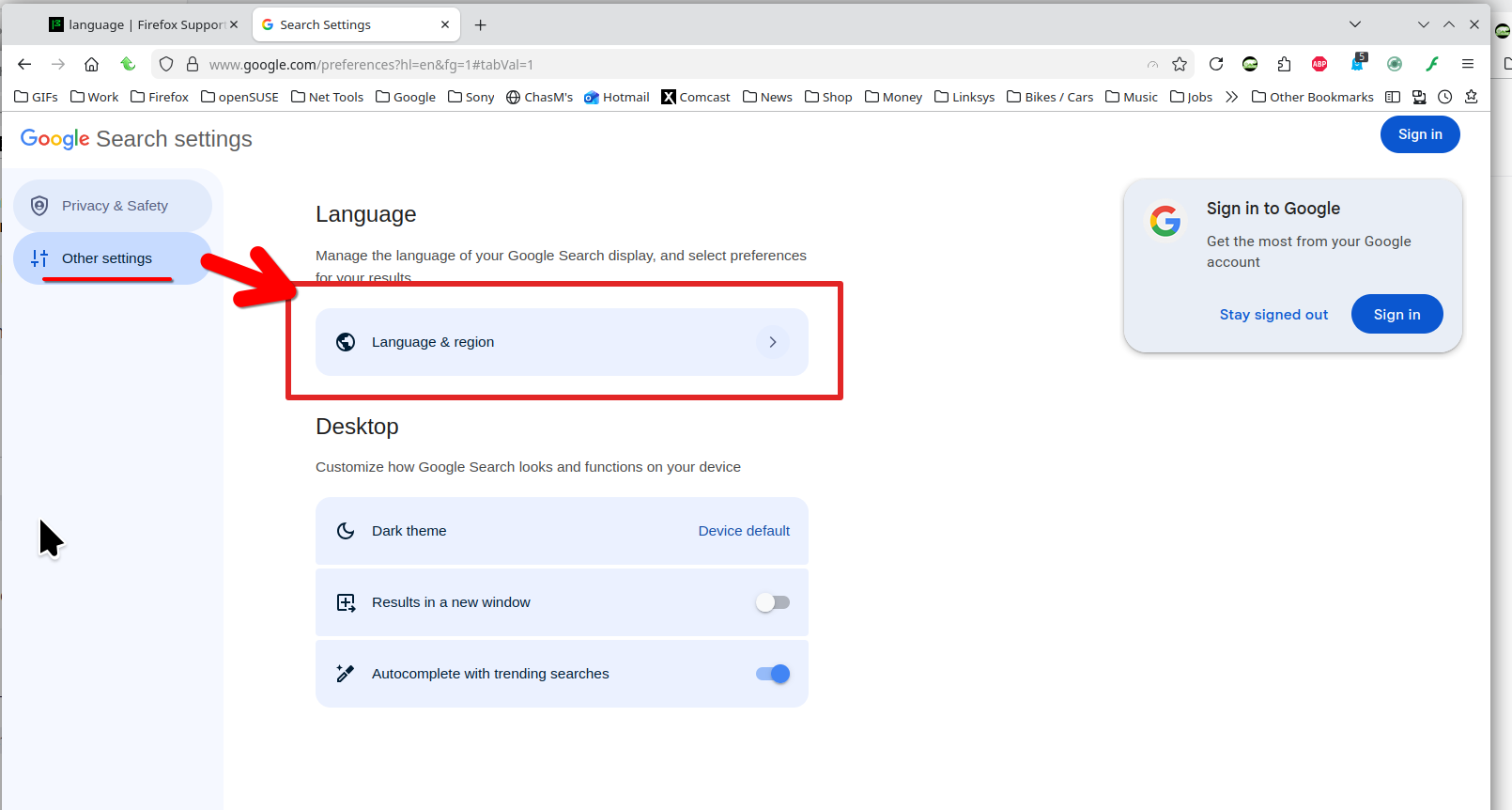Open the Jobs bookmarks folder
Image resolution: width=1512 pixels, height=810 pixels.
(x=1192, y=97)
